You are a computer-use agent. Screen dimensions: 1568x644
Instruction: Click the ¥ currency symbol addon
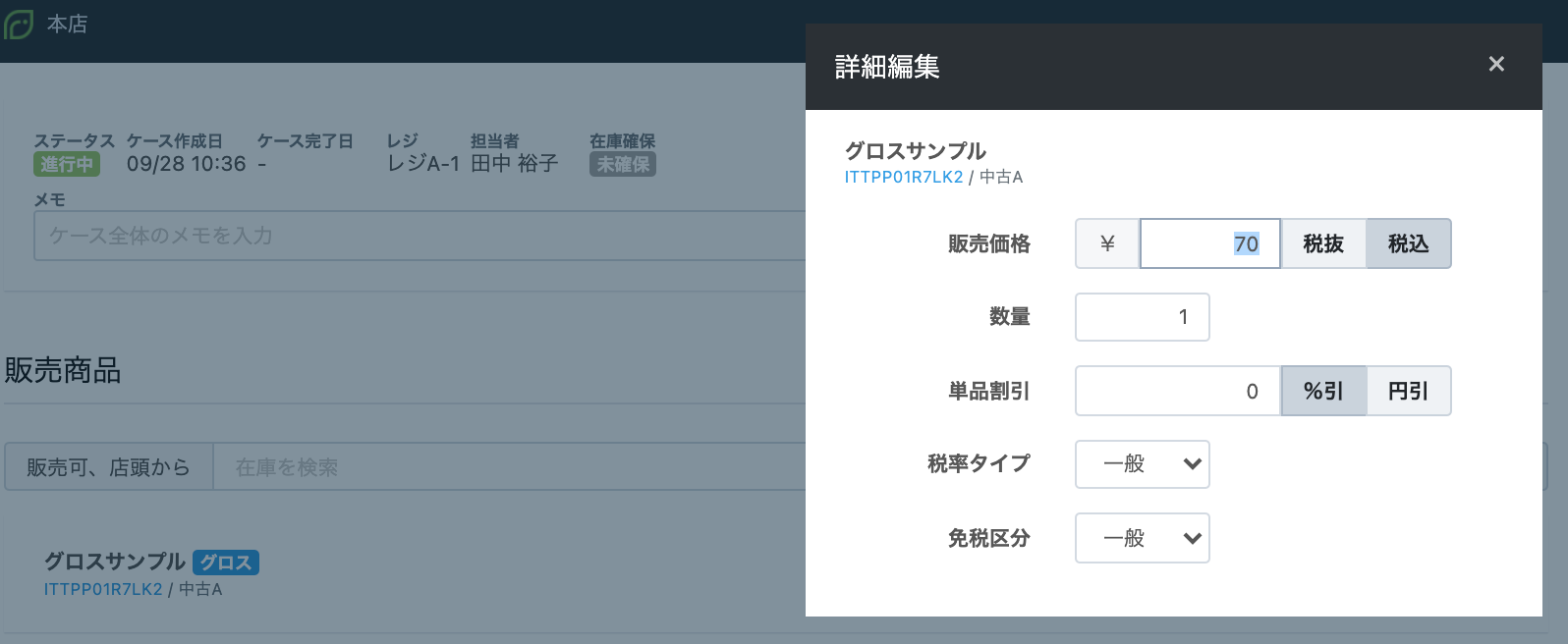point(1107,243)
